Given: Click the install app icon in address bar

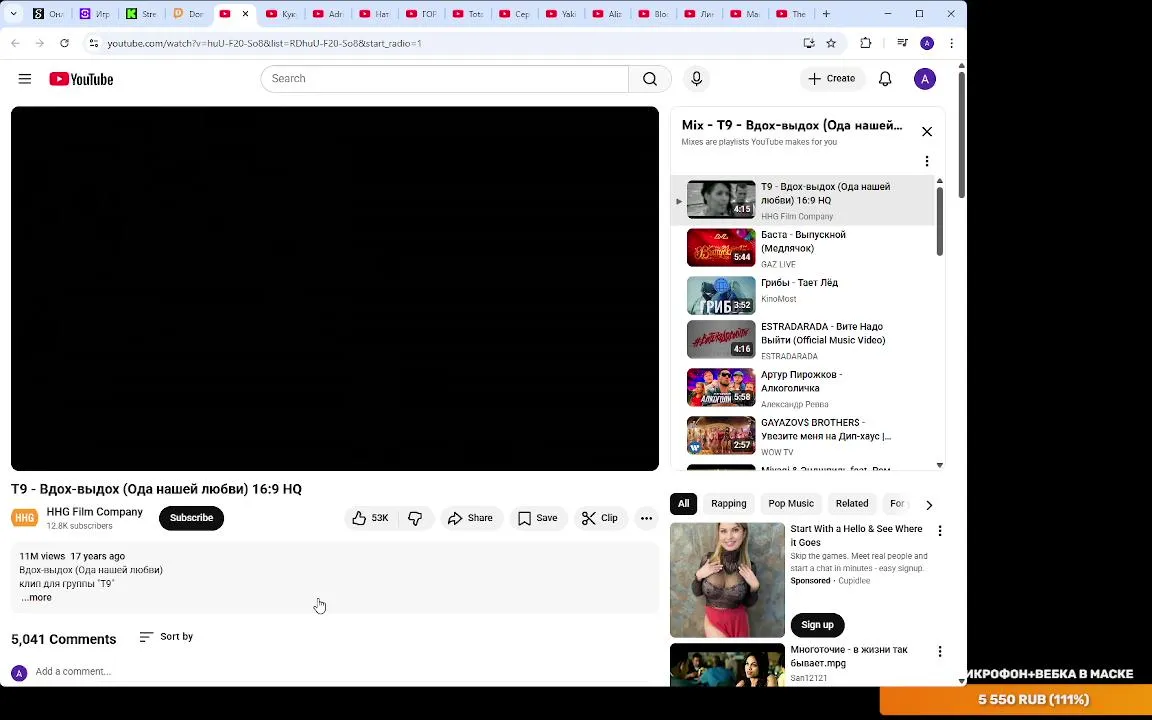Looking at the screenshot, I should [x=809, y=43].
